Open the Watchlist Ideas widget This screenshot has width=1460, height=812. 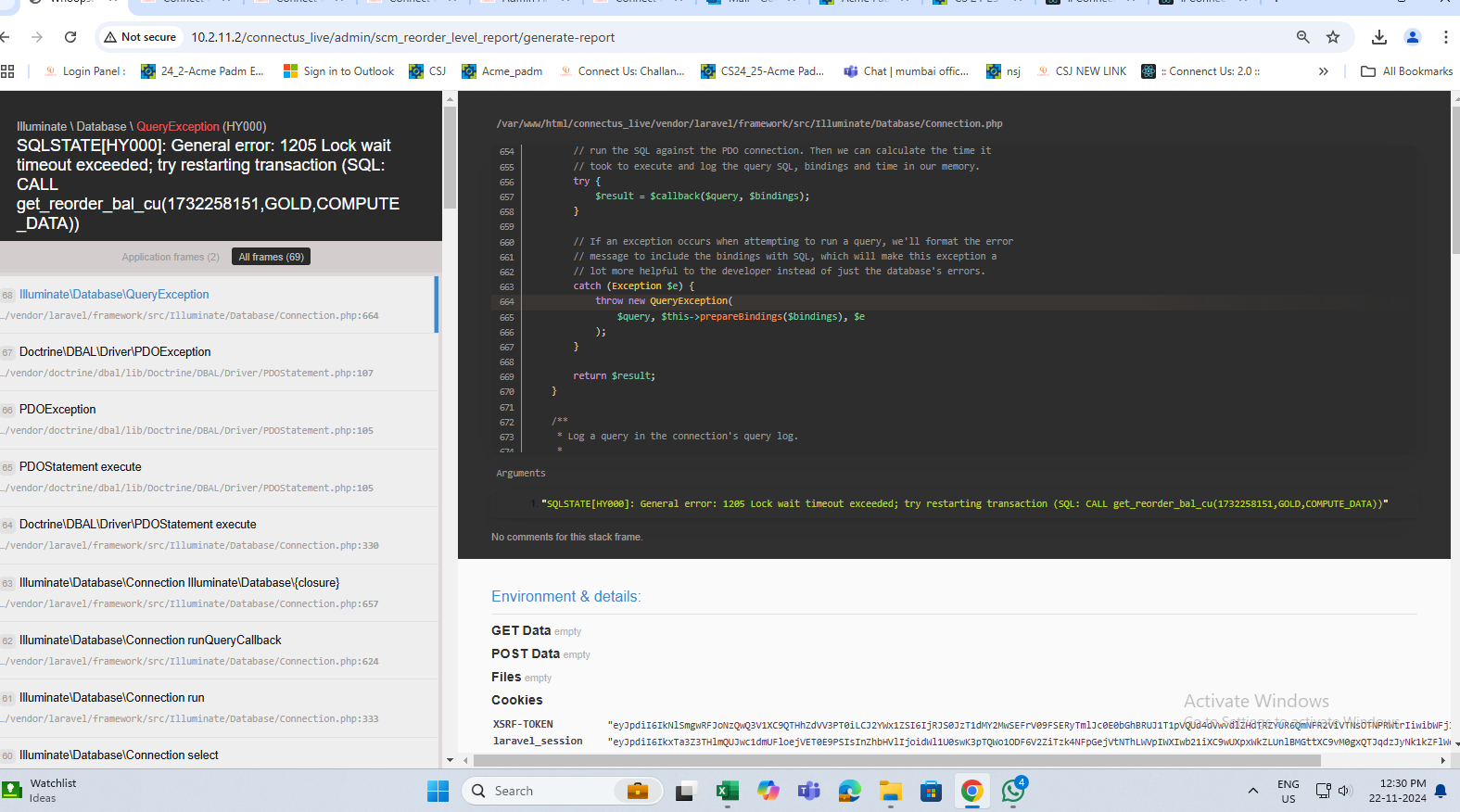pyautogui.click(x=41, y=791)
